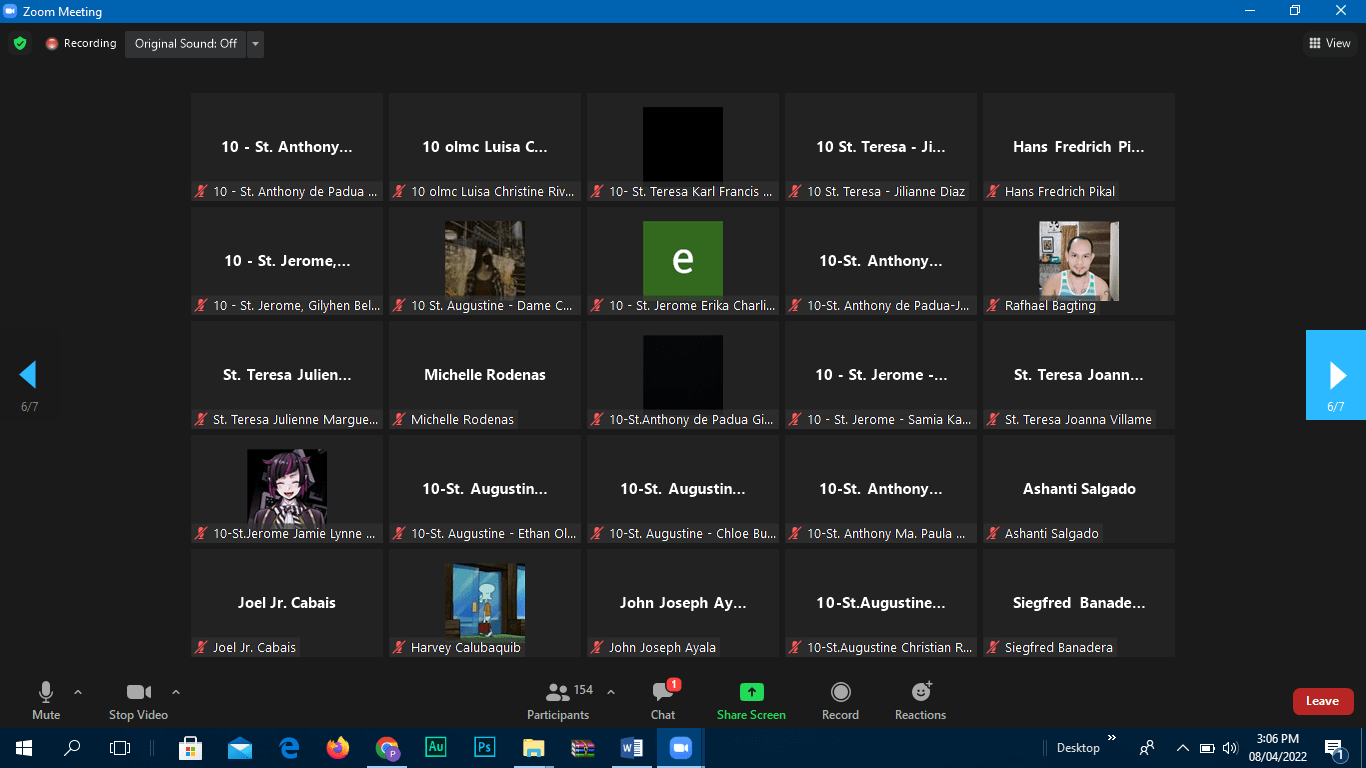Open the Participants list
Image resolution: width=1366 pixels, height=768 pixels.
tap(559, 701)
